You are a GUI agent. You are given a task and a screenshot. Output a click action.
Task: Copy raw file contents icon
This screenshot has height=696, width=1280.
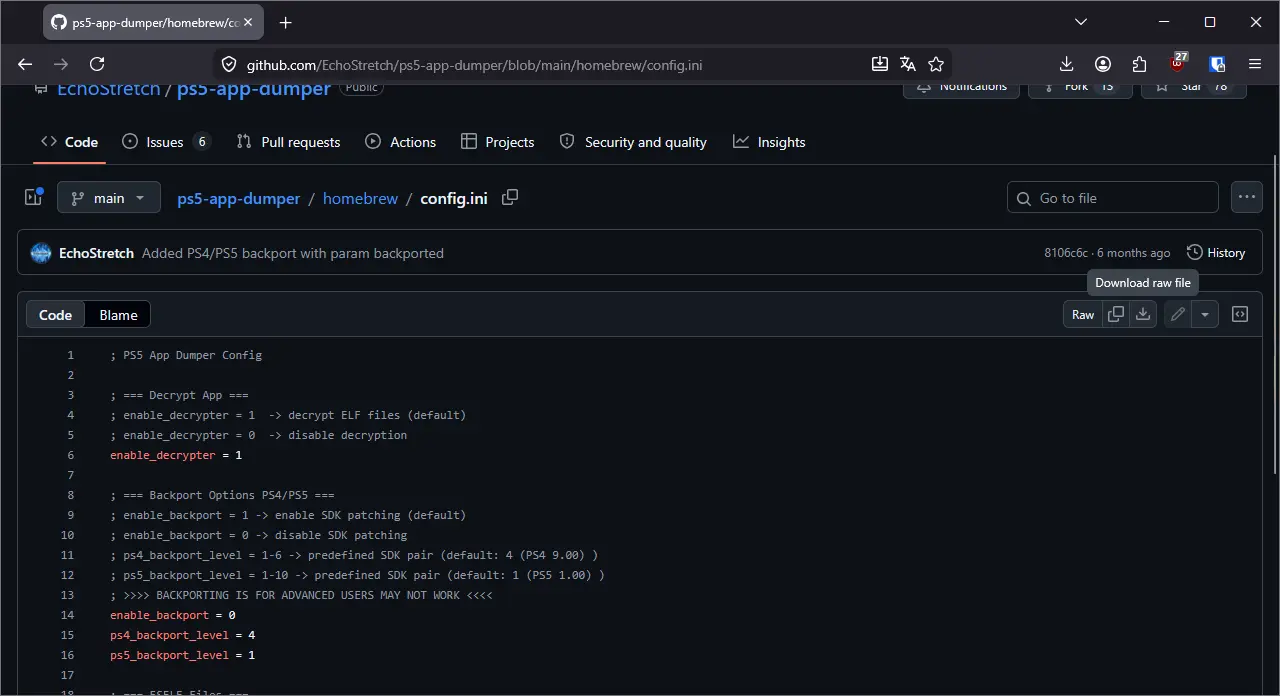[x=1116, y=314]
